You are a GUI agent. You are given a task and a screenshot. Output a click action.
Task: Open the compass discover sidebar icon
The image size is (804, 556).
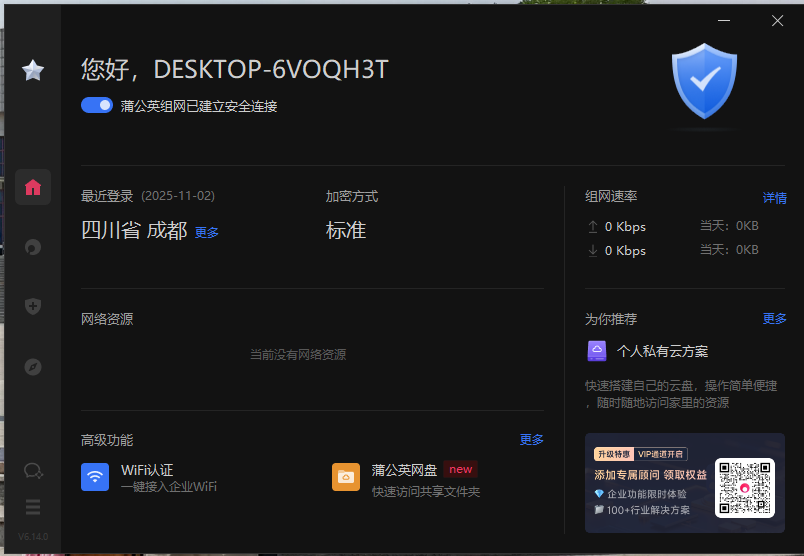click(x=33, y=367)
